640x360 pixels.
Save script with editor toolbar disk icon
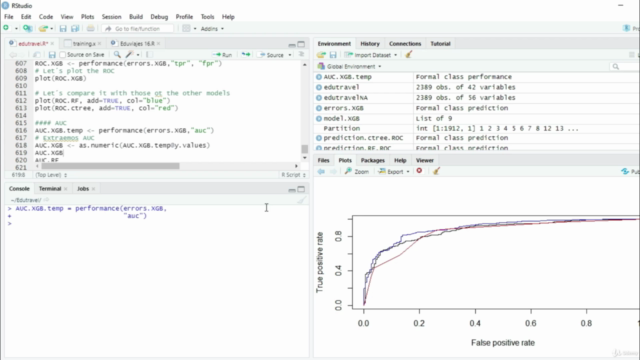tap(52, 55)
